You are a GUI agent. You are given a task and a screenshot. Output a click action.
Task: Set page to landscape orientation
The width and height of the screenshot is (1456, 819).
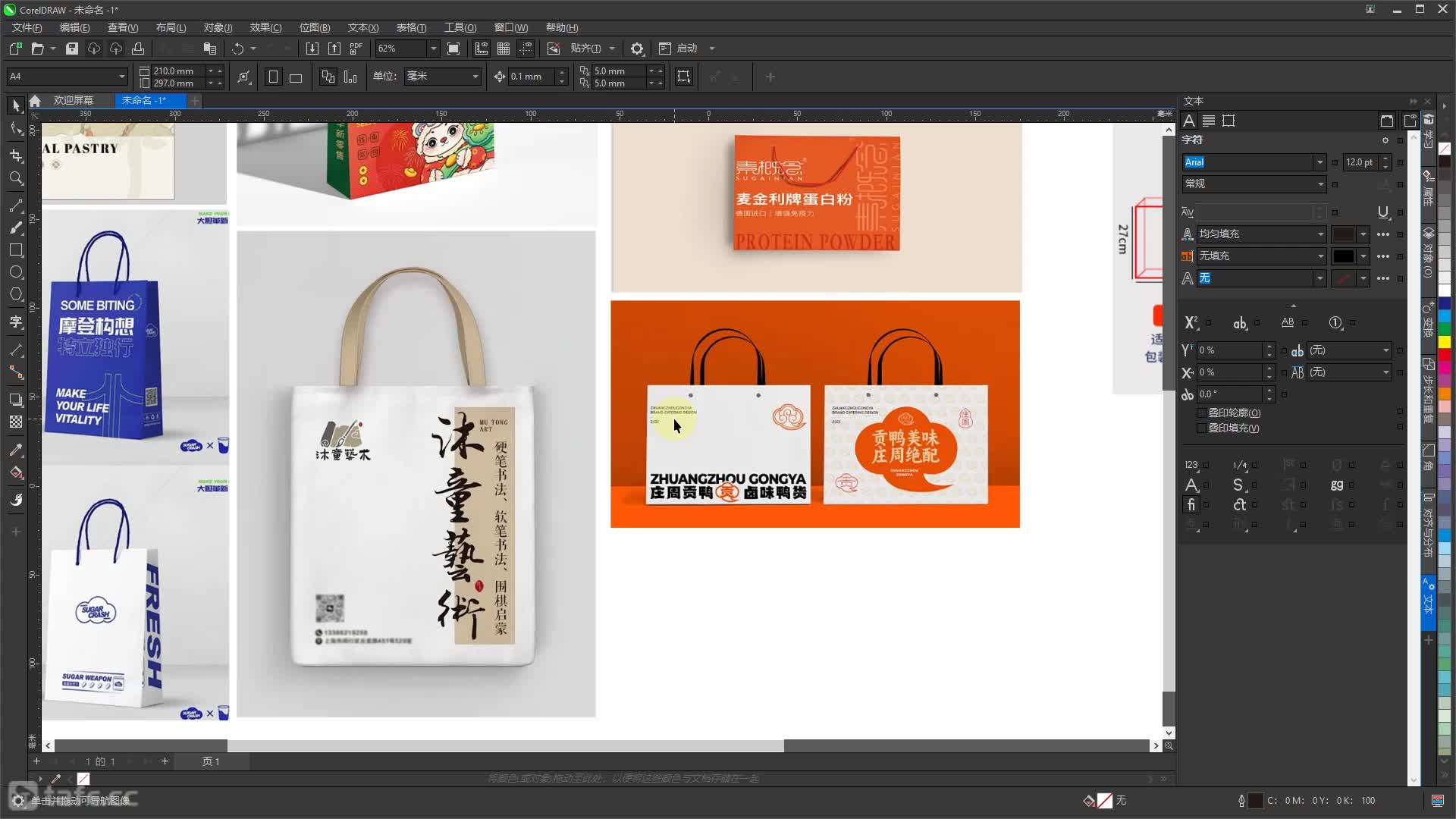click(296, 77)
